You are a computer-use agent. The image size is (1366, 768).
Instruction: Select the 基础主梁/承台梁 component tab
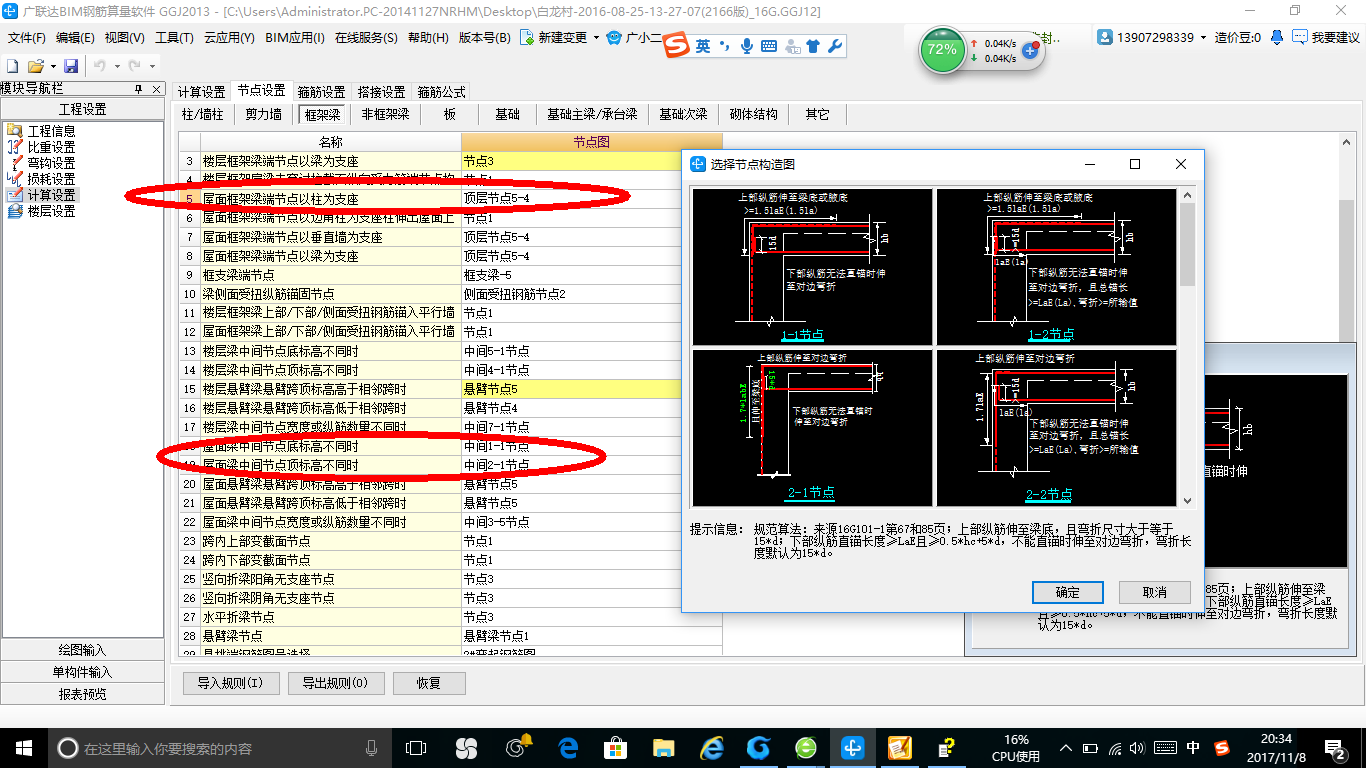(592, 115)
